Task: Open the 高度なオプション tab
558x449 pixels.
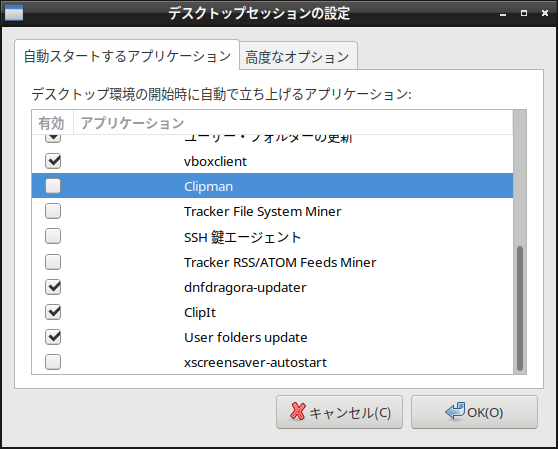Action: (298, 57)
